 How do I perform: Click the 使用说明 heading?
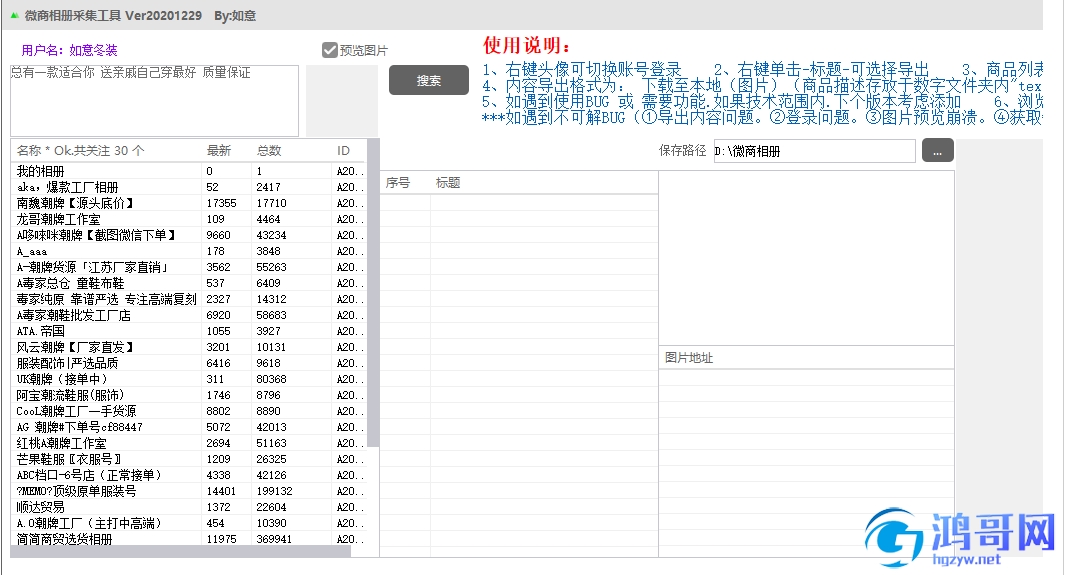click(x=526, y=45)
